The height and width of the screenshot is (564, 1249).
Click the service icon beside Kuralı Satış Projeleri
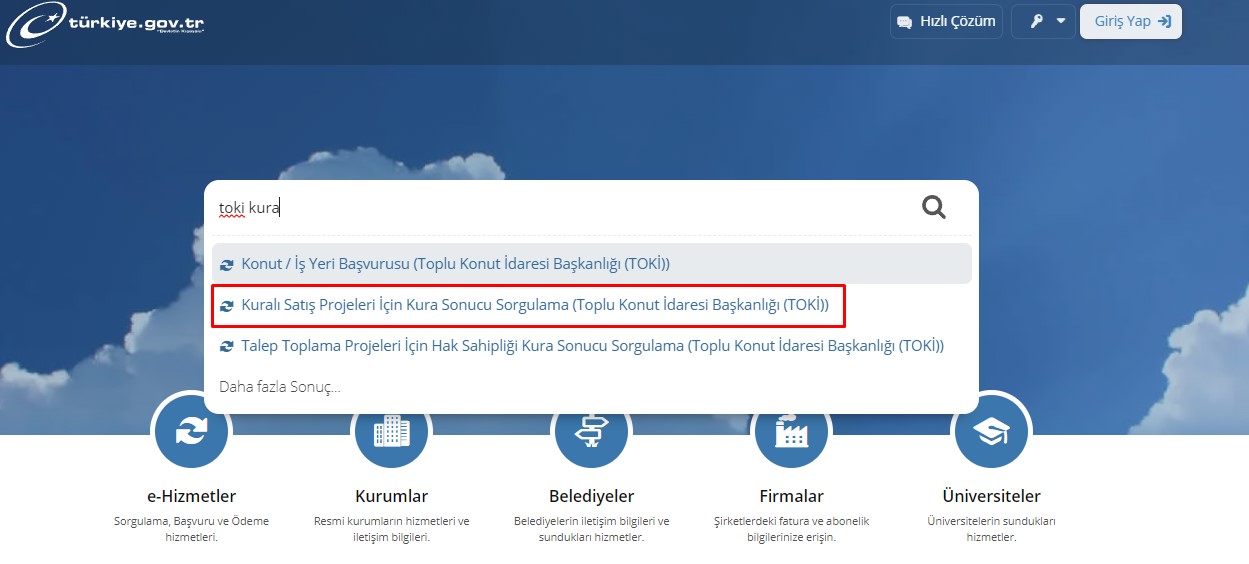click(x=227, y=306)
